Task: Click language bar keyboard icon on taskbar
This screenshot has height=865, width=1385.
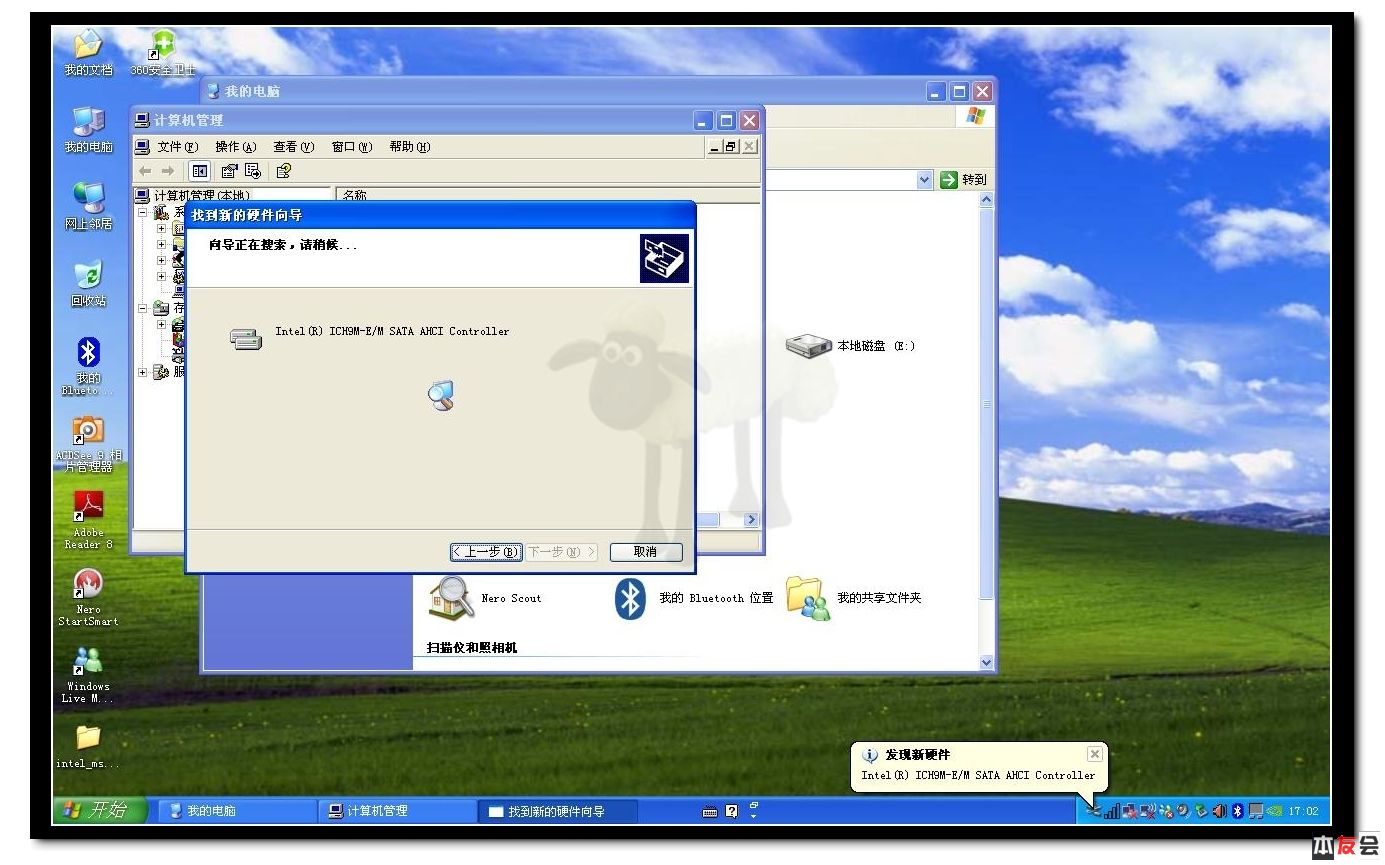Action: tap(710, 812)
